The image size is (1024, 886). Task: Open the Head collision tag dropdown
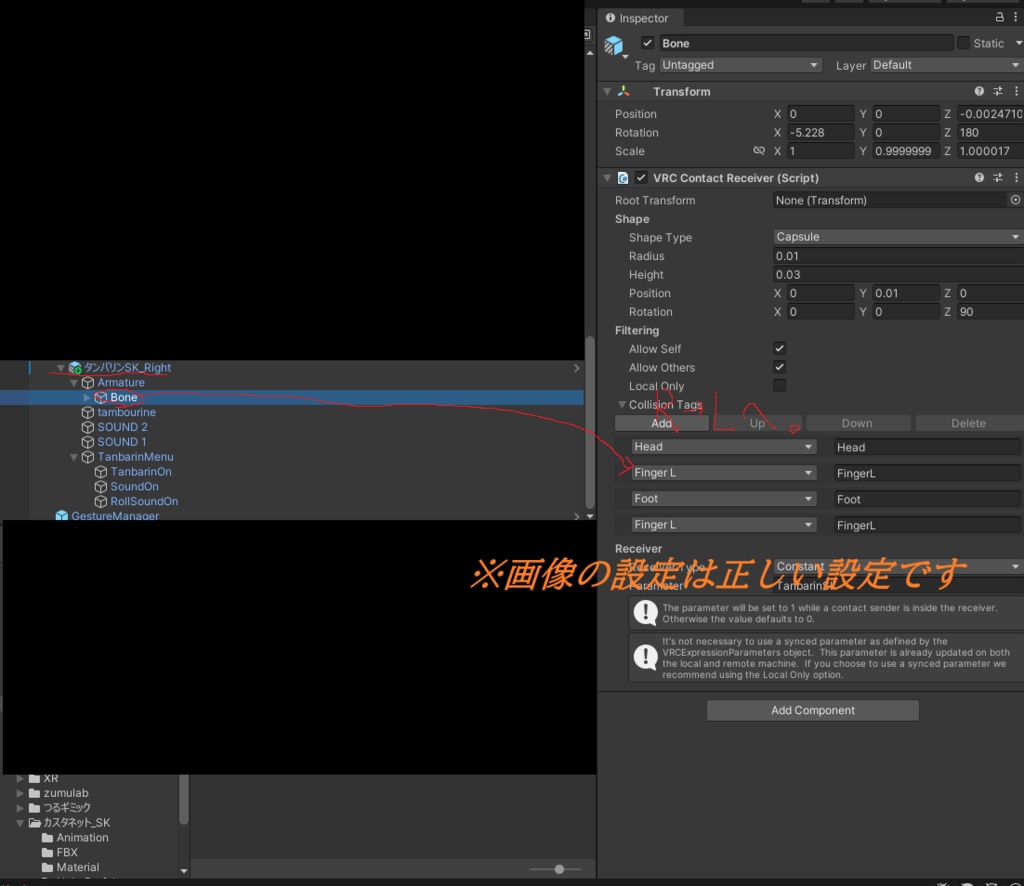(724, 447)
